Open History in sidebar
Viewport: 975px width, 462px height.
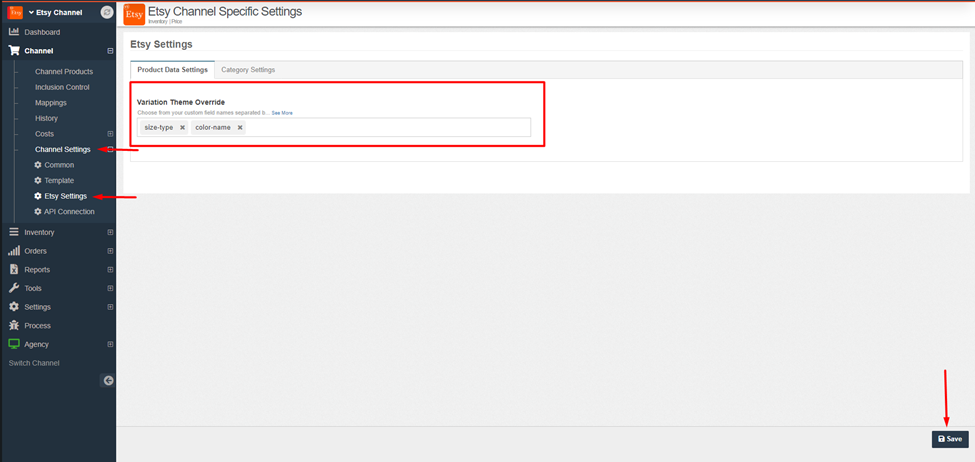tap(47, 118)
